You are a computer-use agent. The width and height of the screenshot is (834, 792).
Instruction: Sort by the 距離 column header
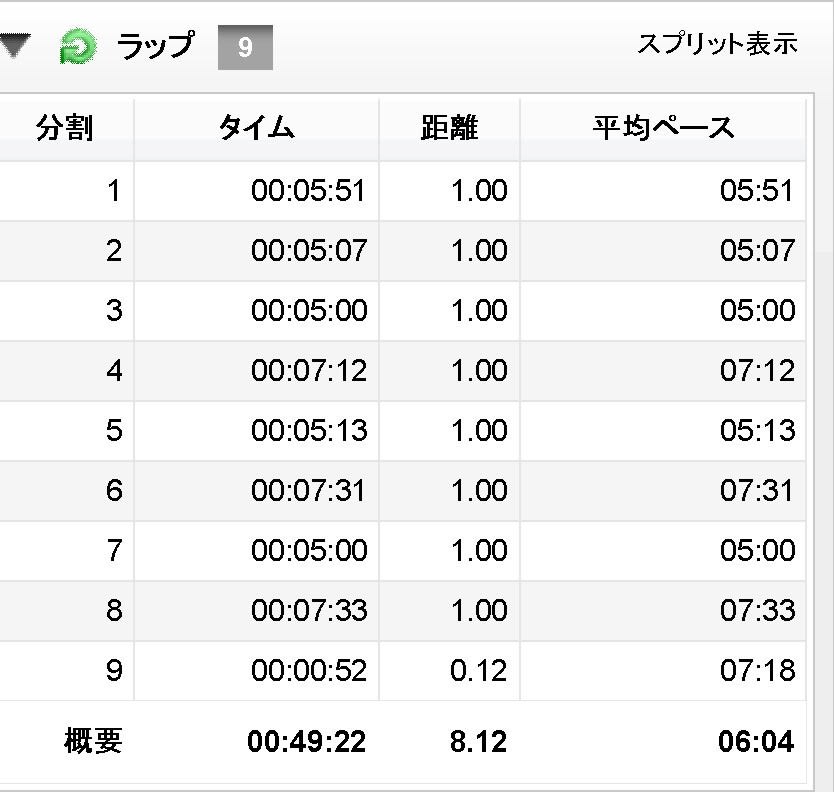(449, 129)
